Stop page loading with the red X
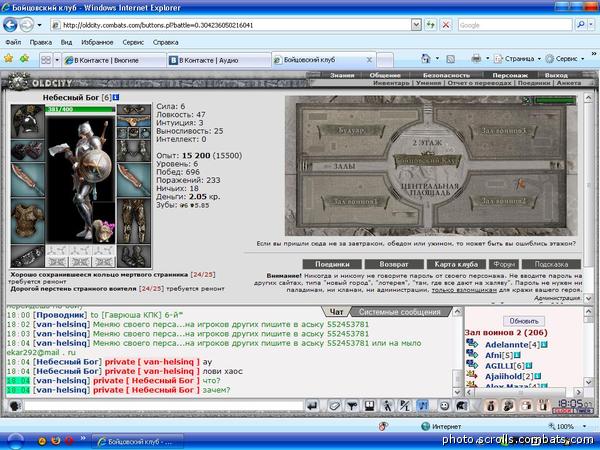Viewport: 600px width, 450px height. (446, 25)
